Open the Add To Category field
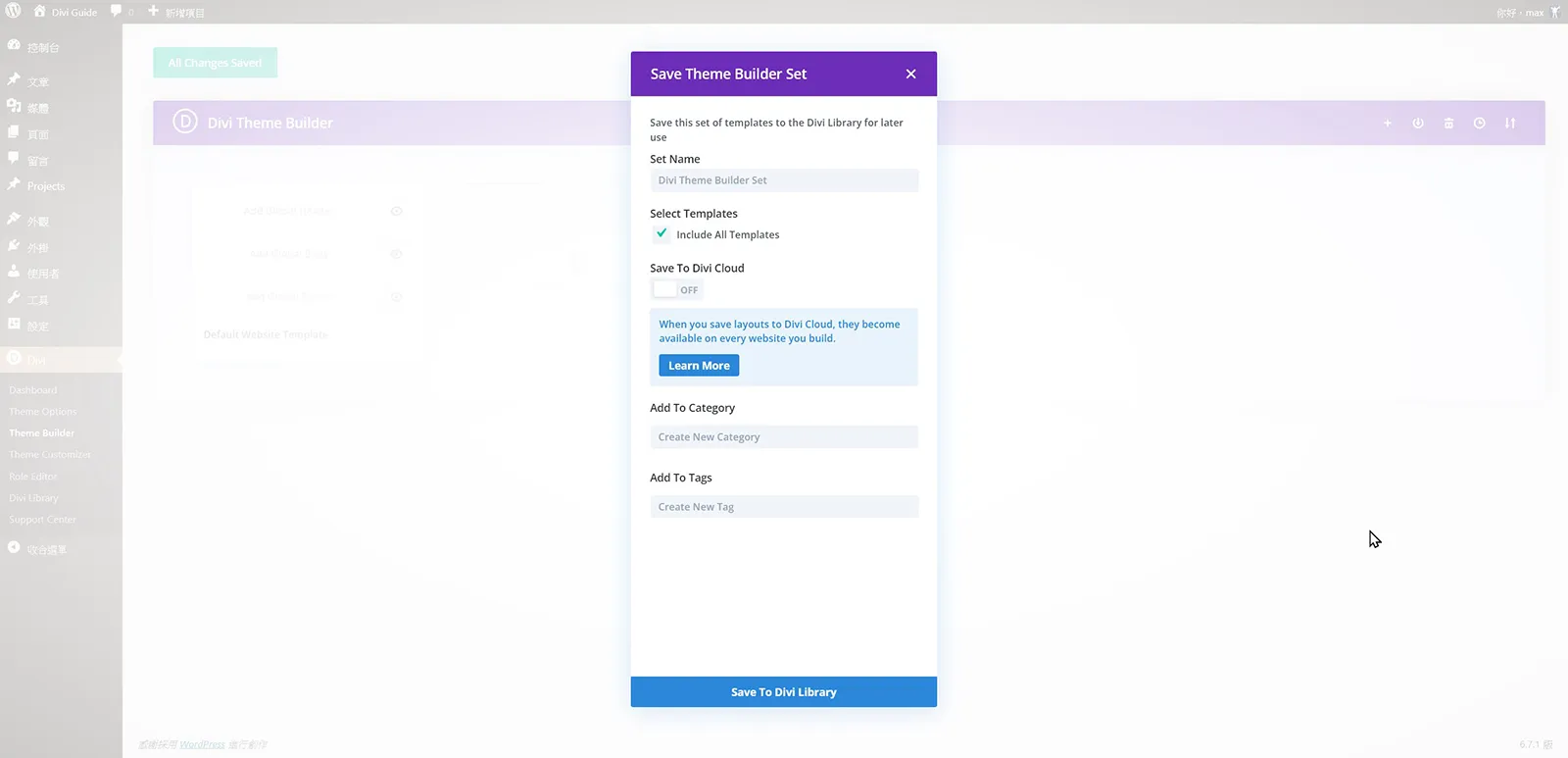1568x758 pixels. point(784,437)
